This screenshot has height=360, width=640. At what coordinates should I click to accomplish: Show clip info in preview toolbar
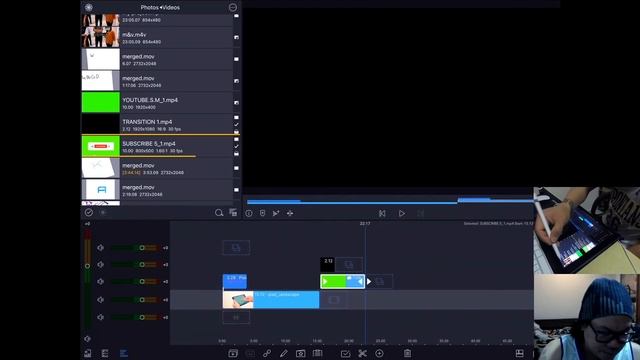pyautogui.click(x=249, y=213)
